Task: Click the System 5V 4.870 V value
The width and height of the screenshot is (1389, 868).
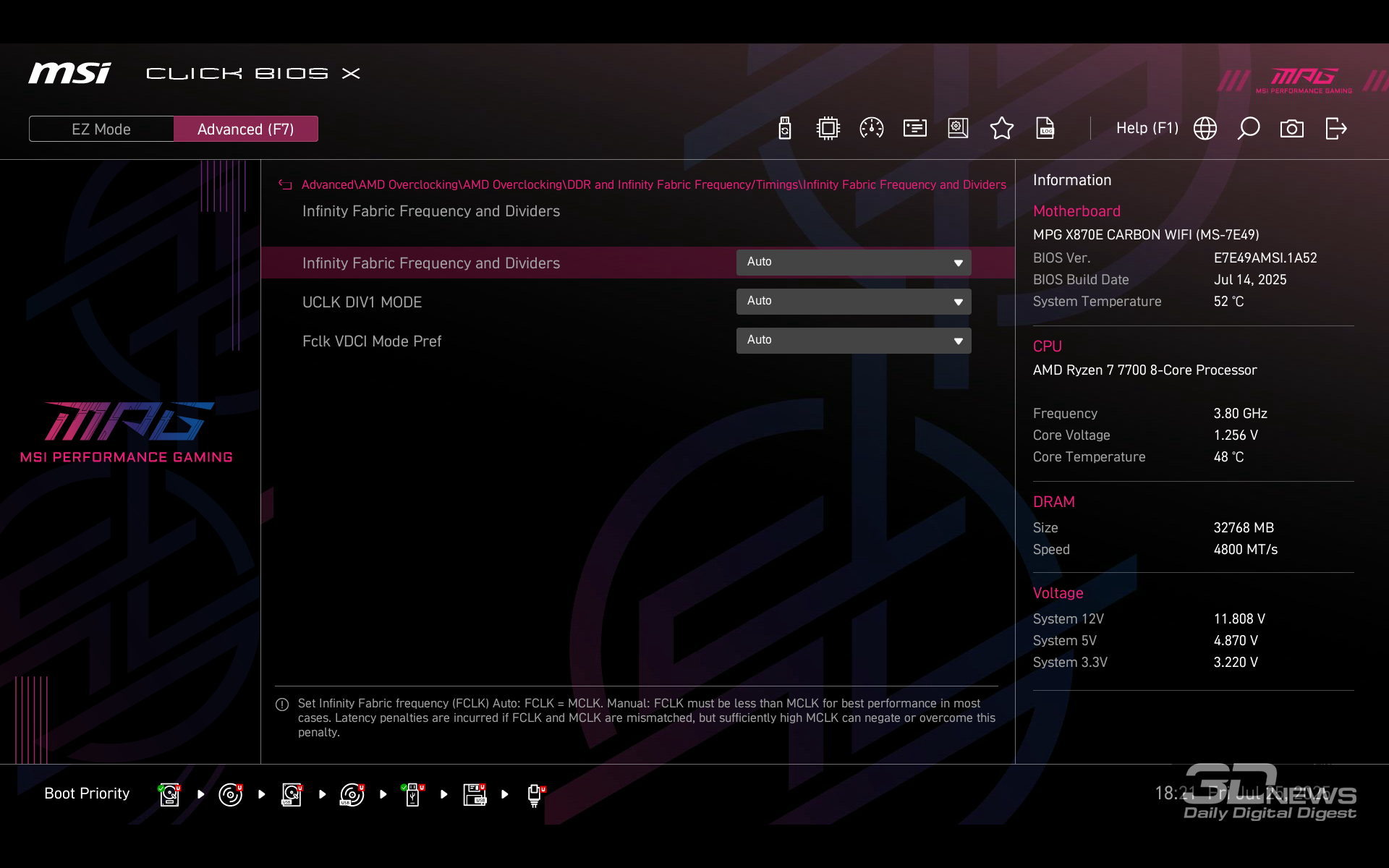Action: [x=1236, y=641]
